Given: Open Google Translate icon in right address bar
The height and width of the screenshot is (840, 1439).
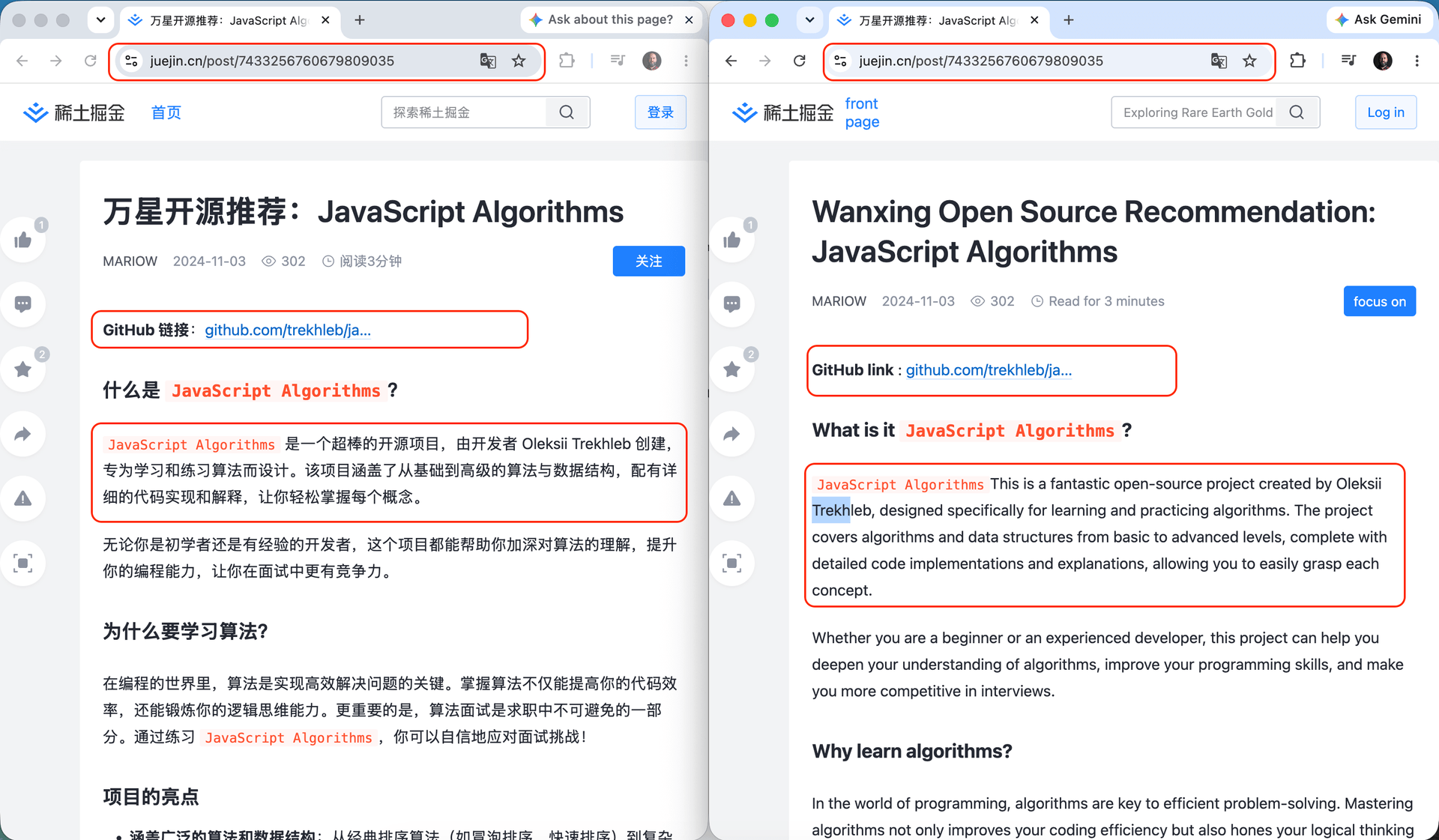Looking at the screenshot, I should tap(1219, 61).
